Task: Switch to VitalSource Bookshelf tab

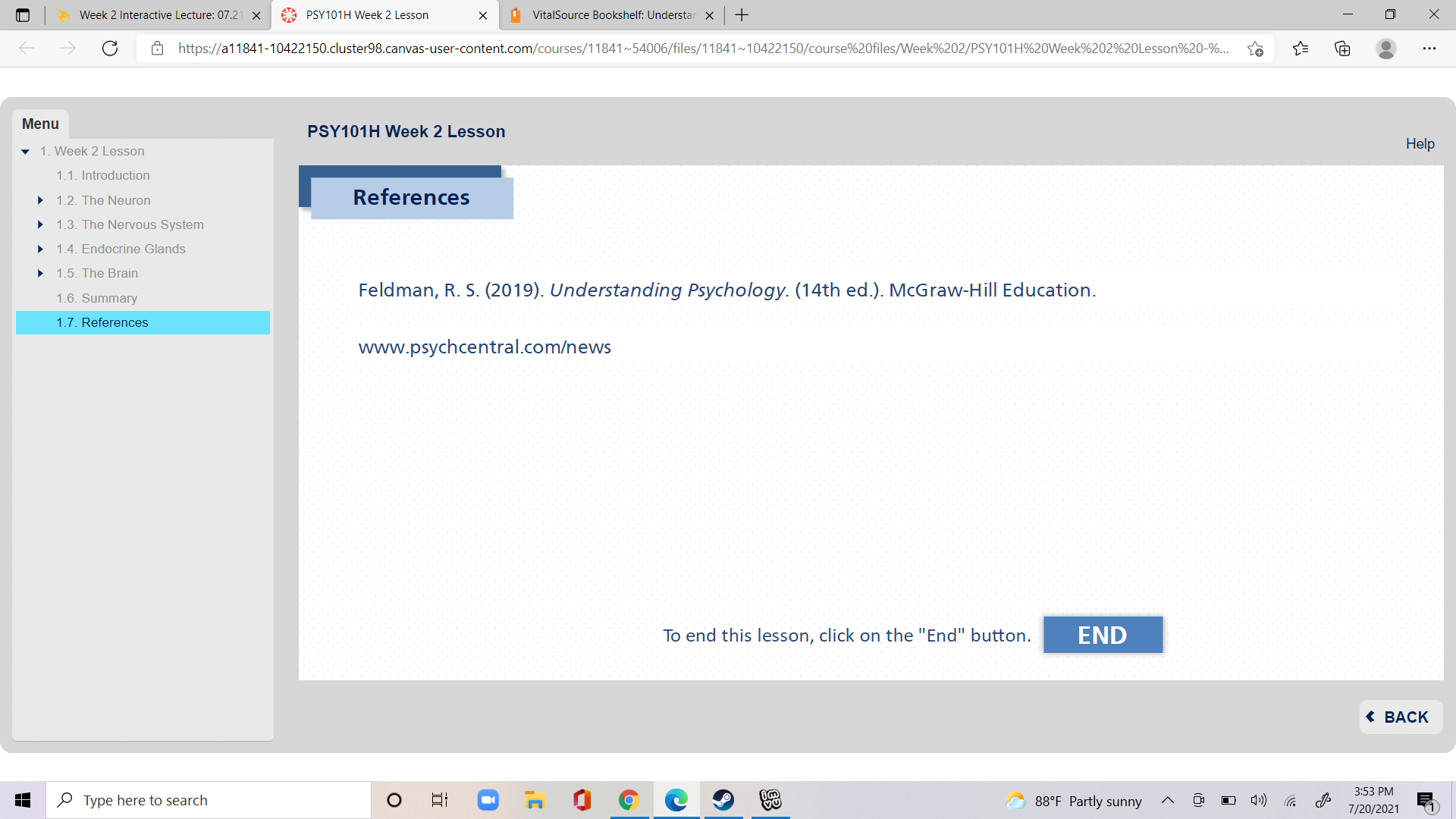Action: click(612, 15)
